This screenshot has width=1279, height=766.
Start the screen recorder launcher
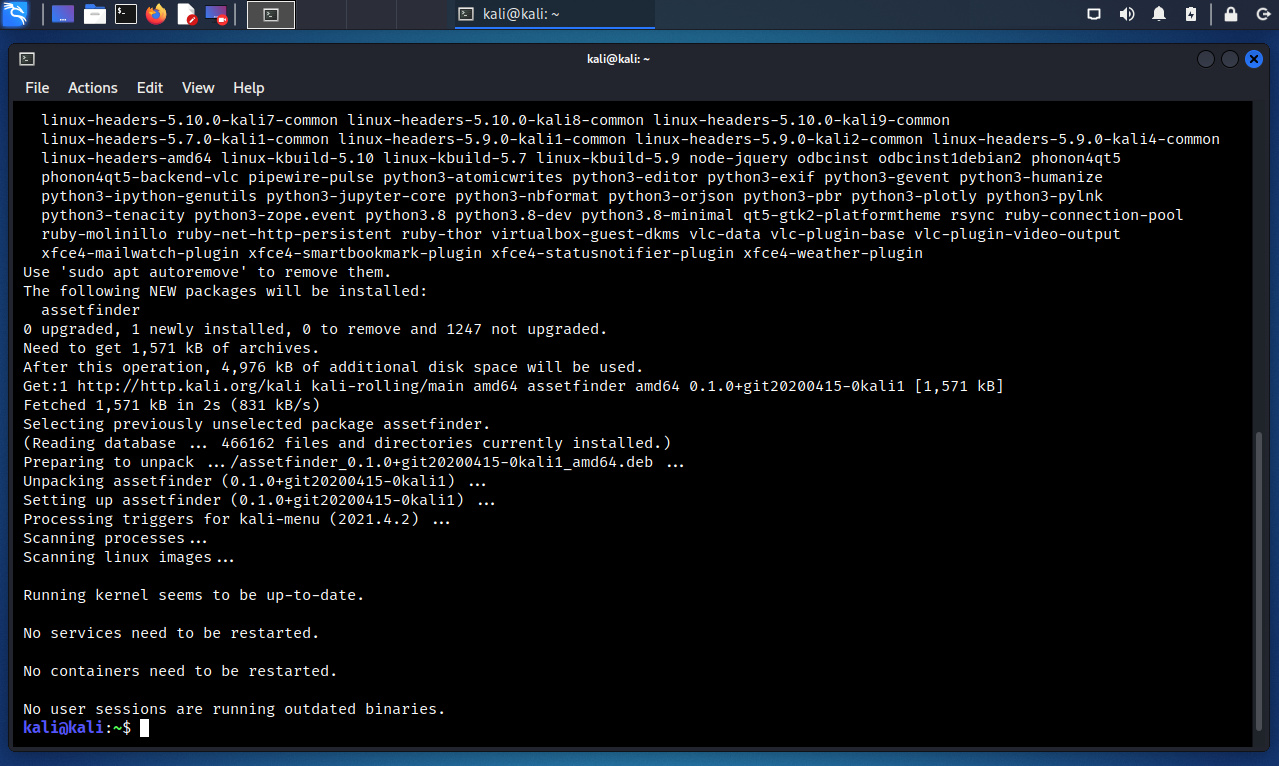point(215,14)
